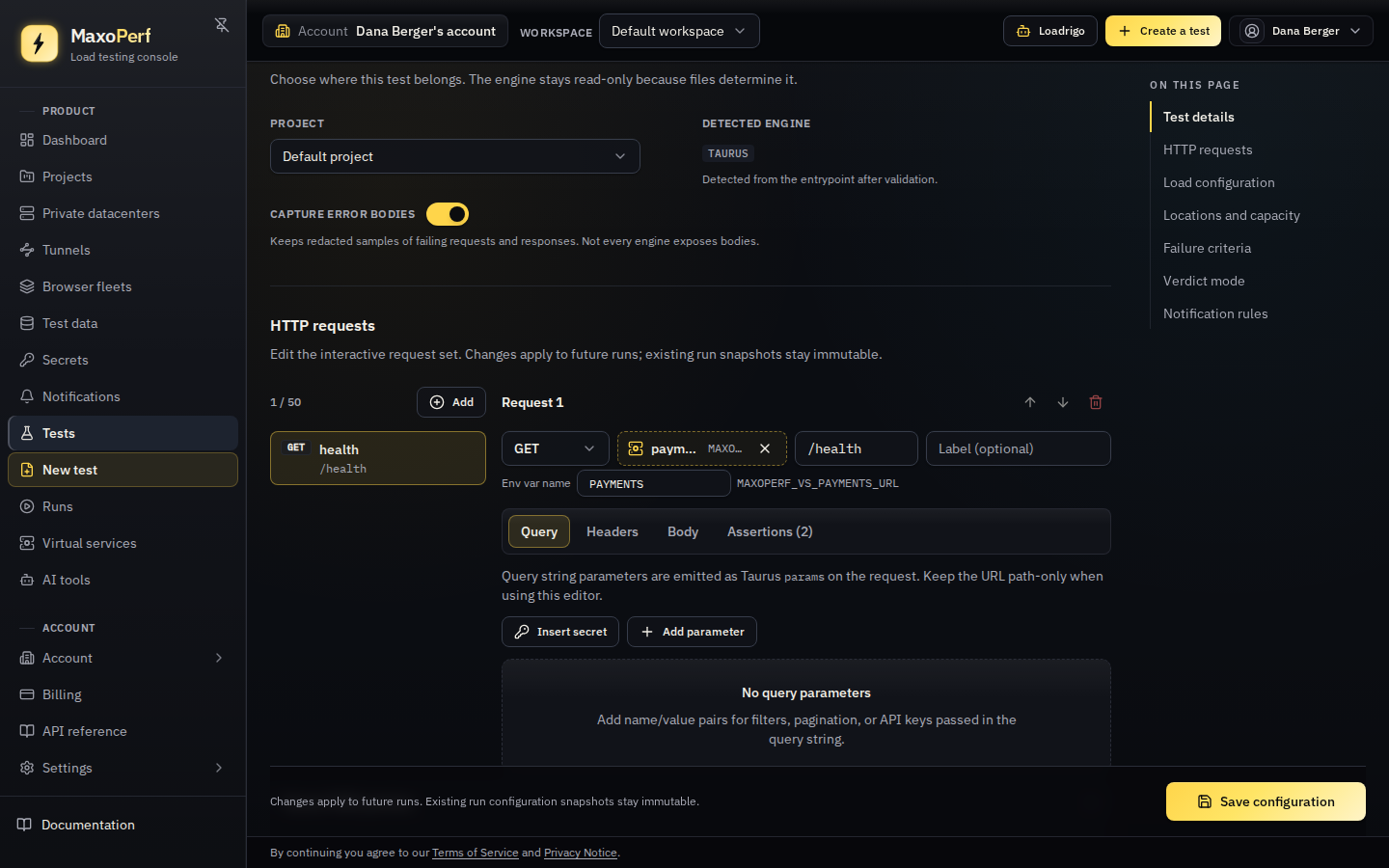Click the Env var name field

coord(654,483)
